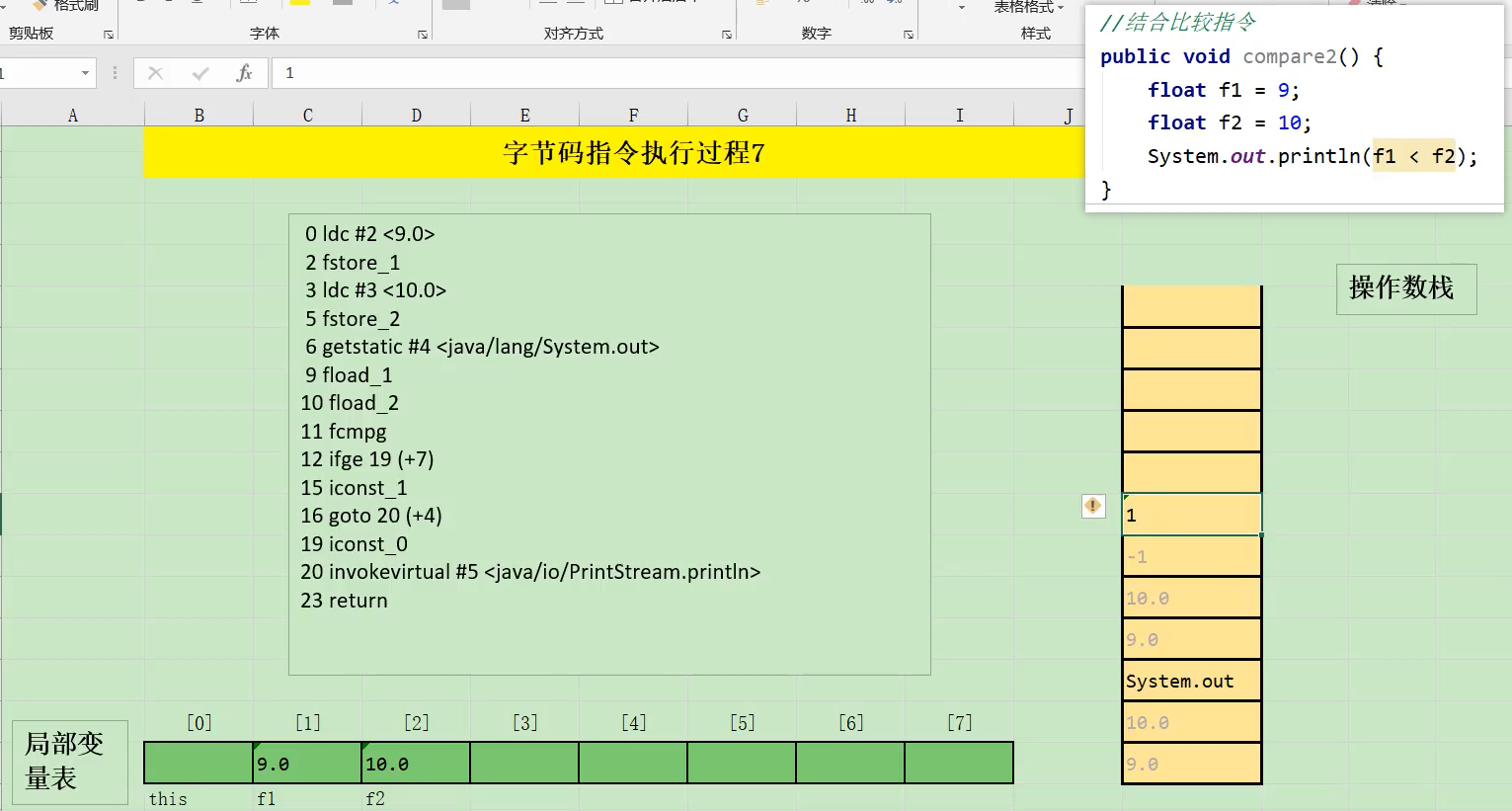
Task: Click the yellow warning icon beside stack cell
Action: coord(1093,506)
